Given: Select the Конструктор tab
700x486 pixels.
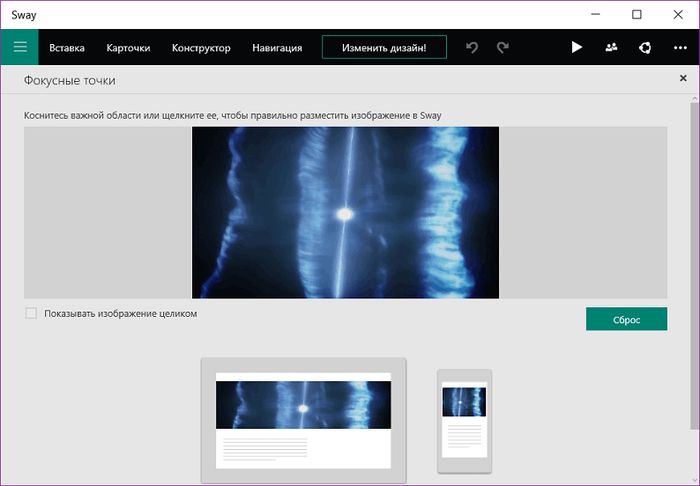Looking at the screenshot, I should pyautogui.click(x=201, y=47).
